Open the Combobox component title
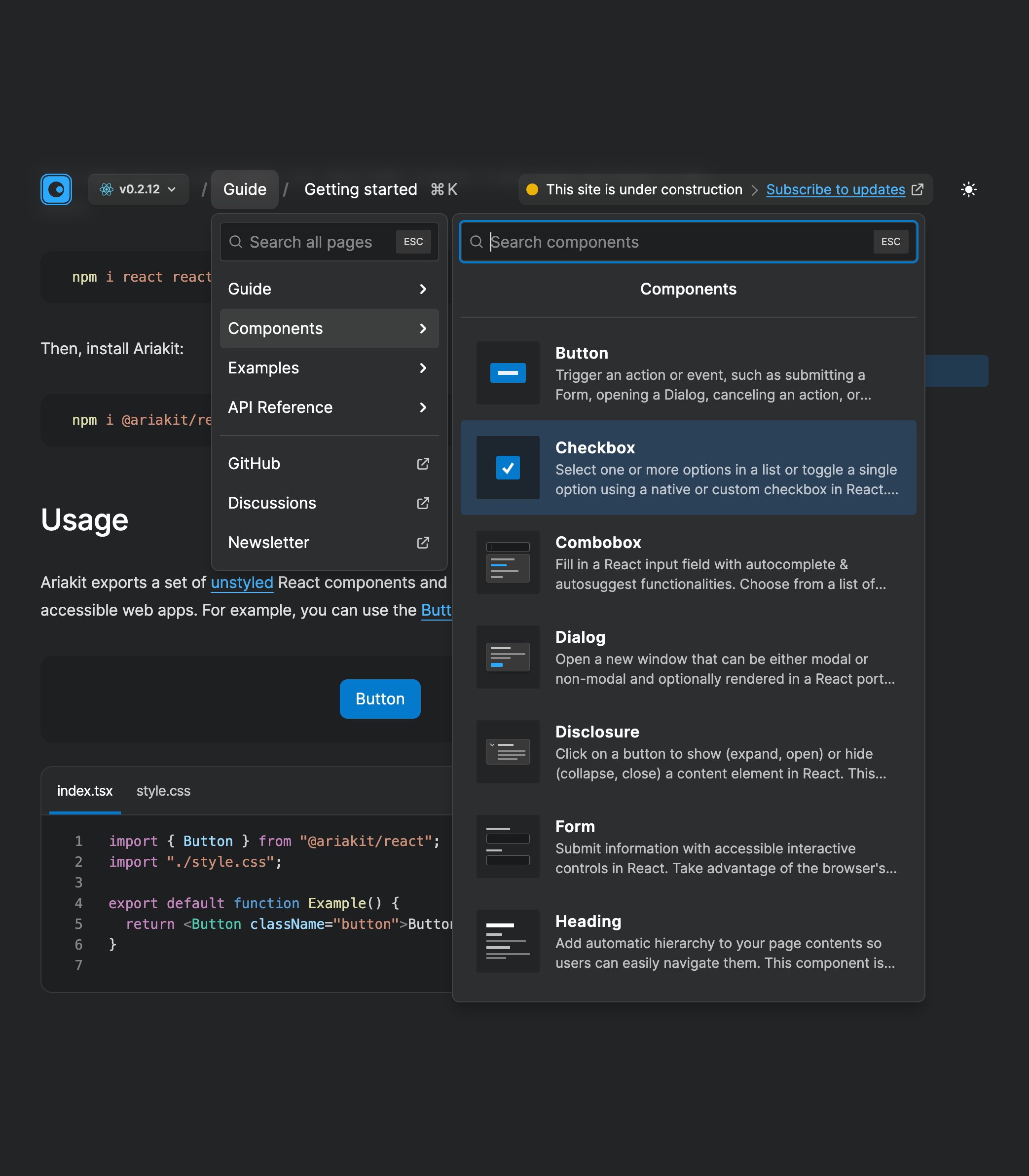The height and width of the screenshot is (1176, 1029). (x=598, y=543)
